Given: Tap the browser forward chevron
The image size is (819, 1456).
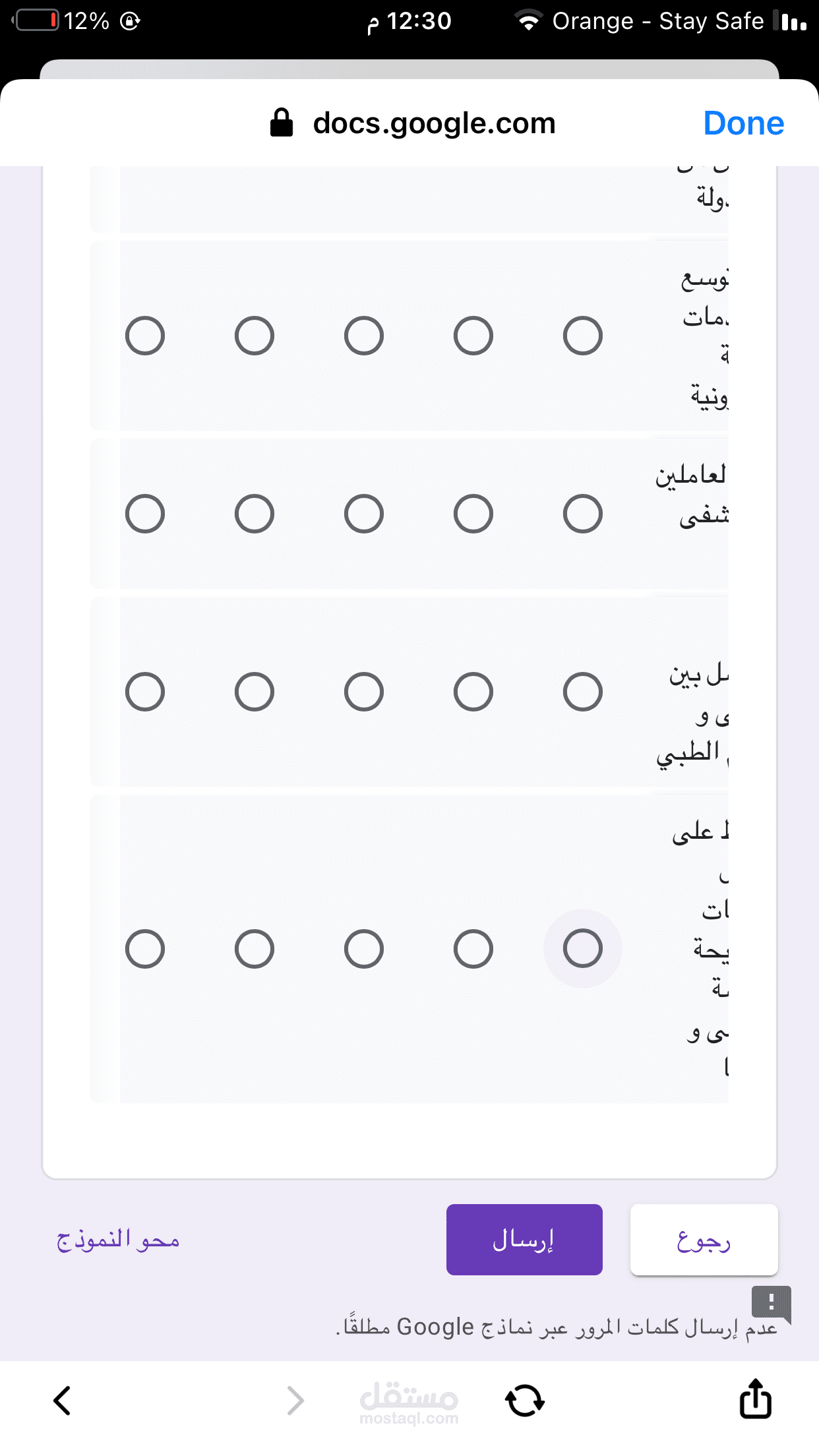Looking at the screenshot, I should coord(295,1401).
